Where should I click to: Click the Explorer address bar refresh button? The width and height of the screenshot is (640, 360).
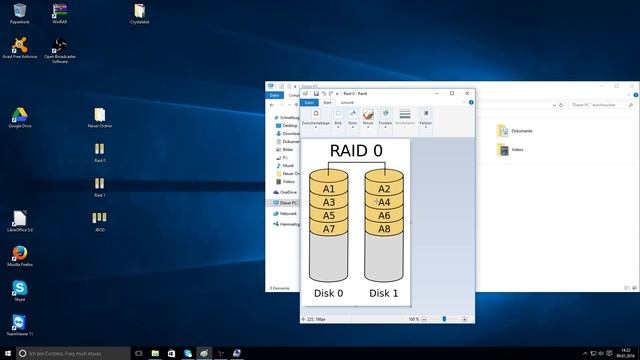click(x=561, y=105)
